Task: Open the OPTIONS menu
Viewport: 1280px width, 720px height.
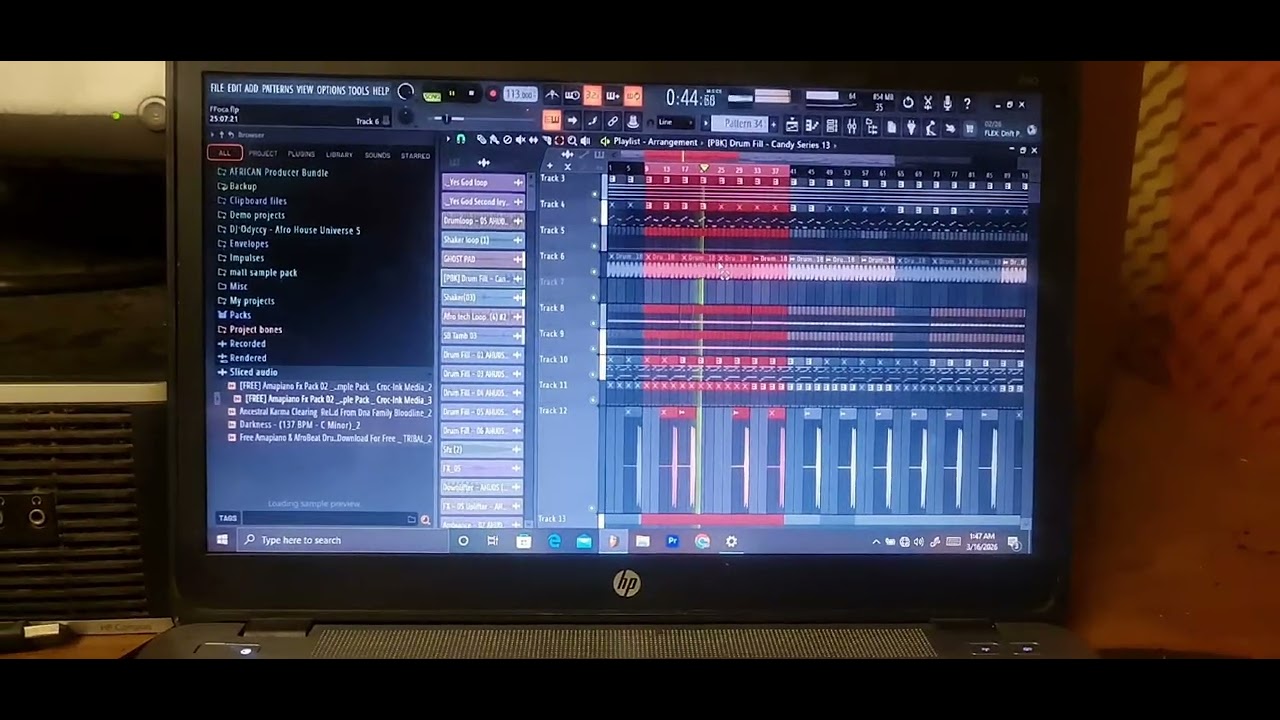Action: (x=331, y=90)
